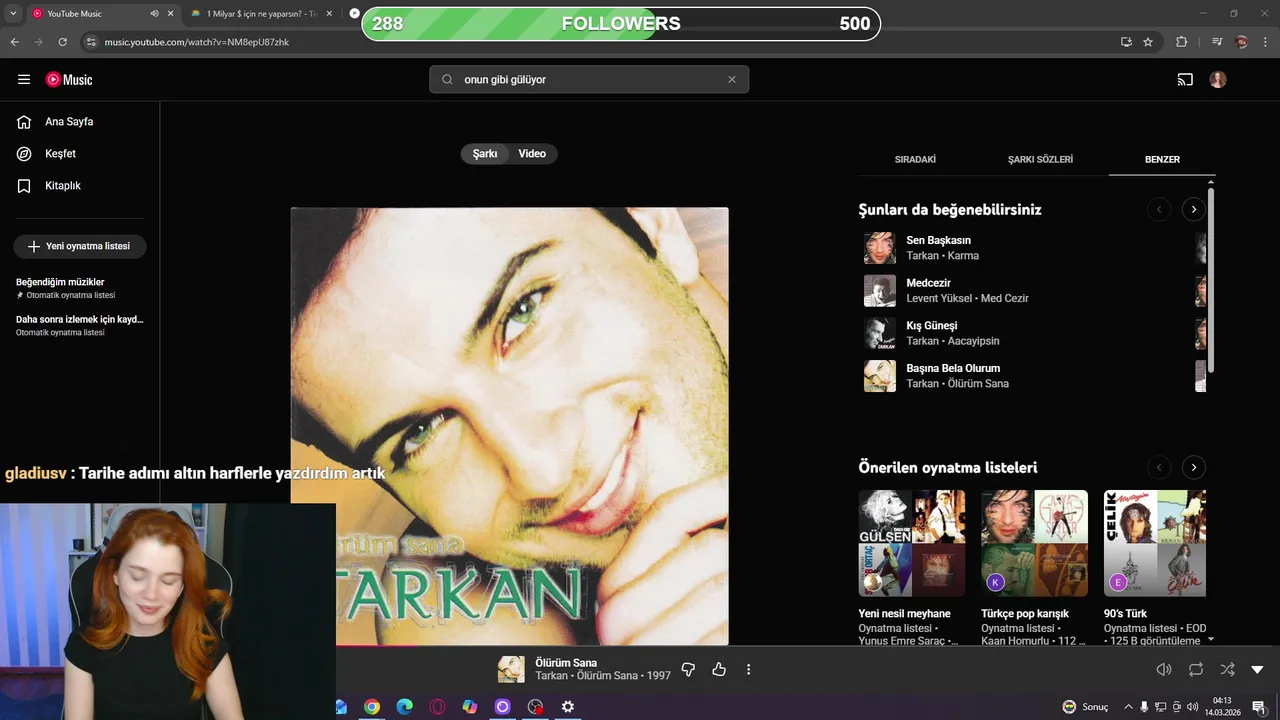Dislike the current song with the thumbs down

point(688,670)
